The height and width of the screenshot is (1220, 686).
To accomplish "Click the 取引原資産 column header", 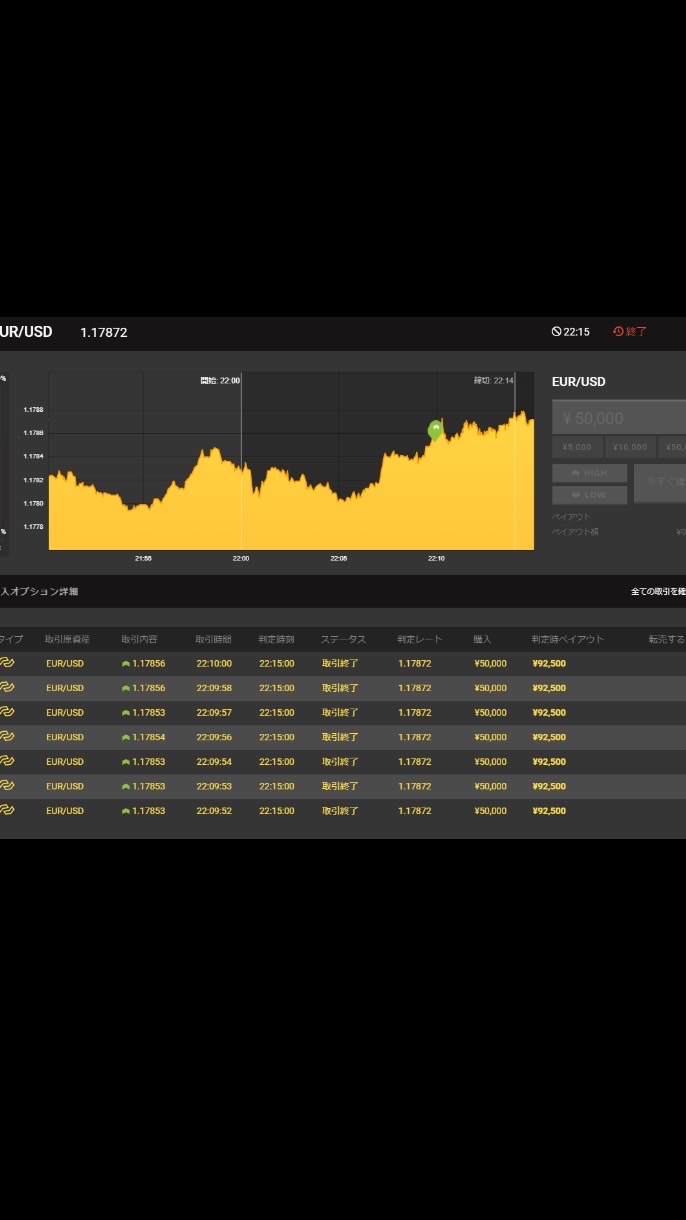I will coord(67,639).
